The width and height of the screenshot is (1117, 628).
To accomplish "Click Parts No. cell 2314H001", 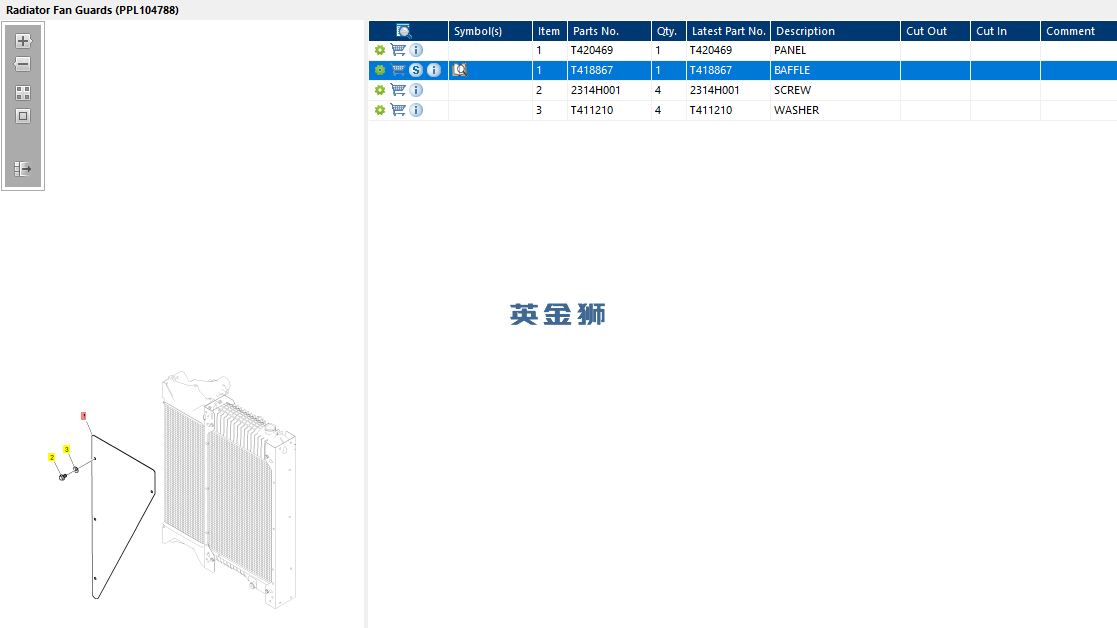I will [609, 90].
